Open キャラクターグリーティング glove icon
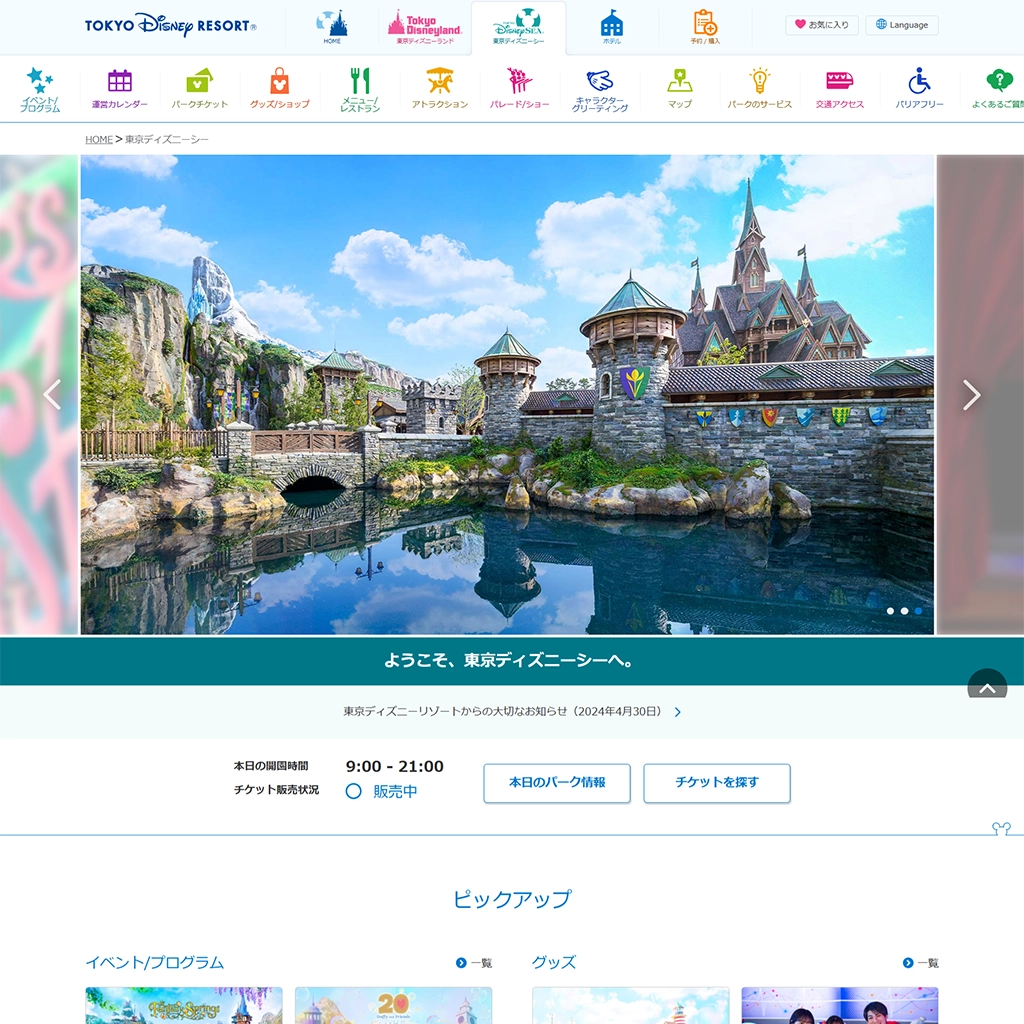The image size is (1024, 1024). (x=600, y=89)
